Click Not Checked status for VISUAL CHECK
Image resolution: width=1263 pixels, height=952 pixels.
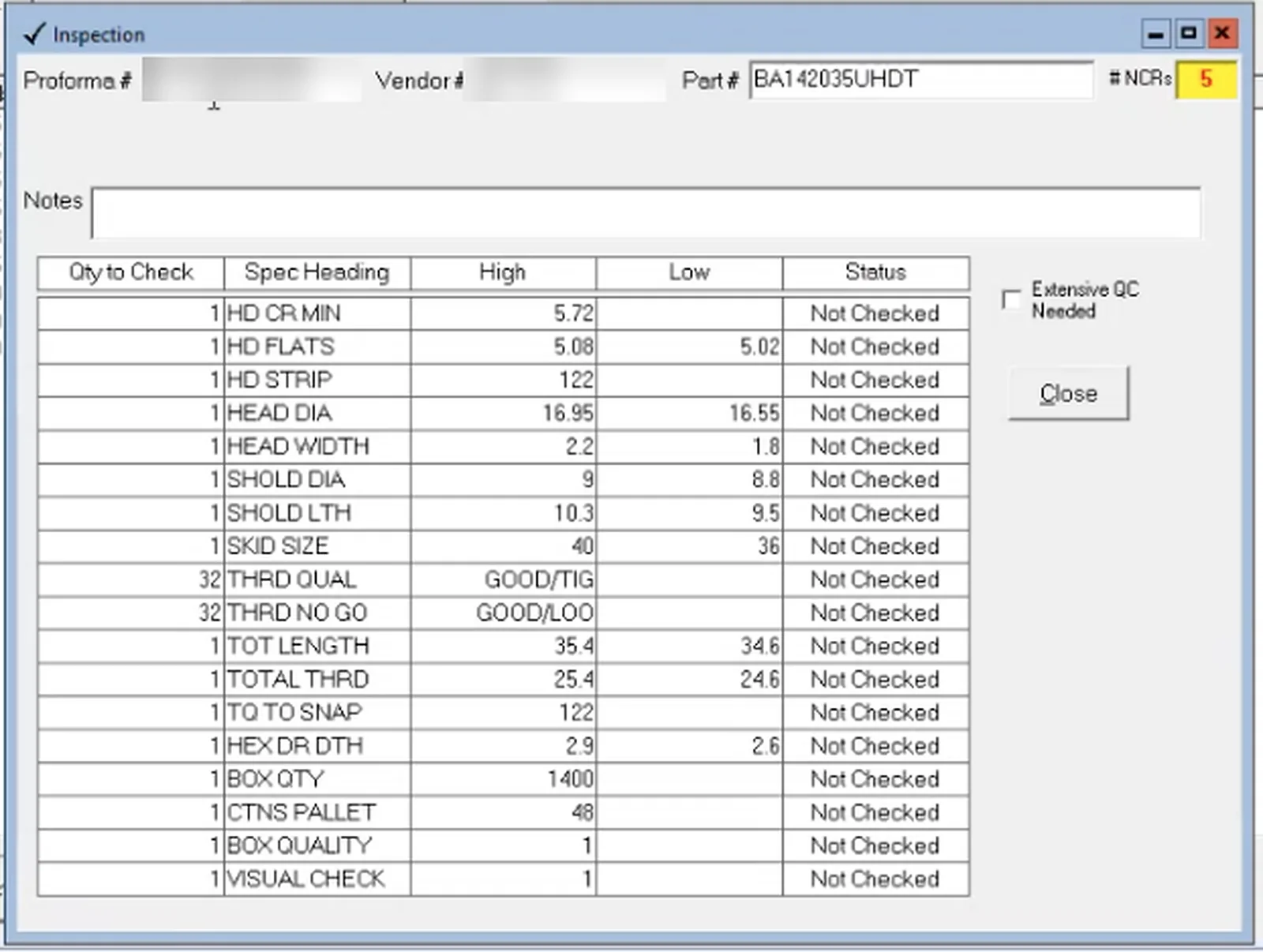876,879
